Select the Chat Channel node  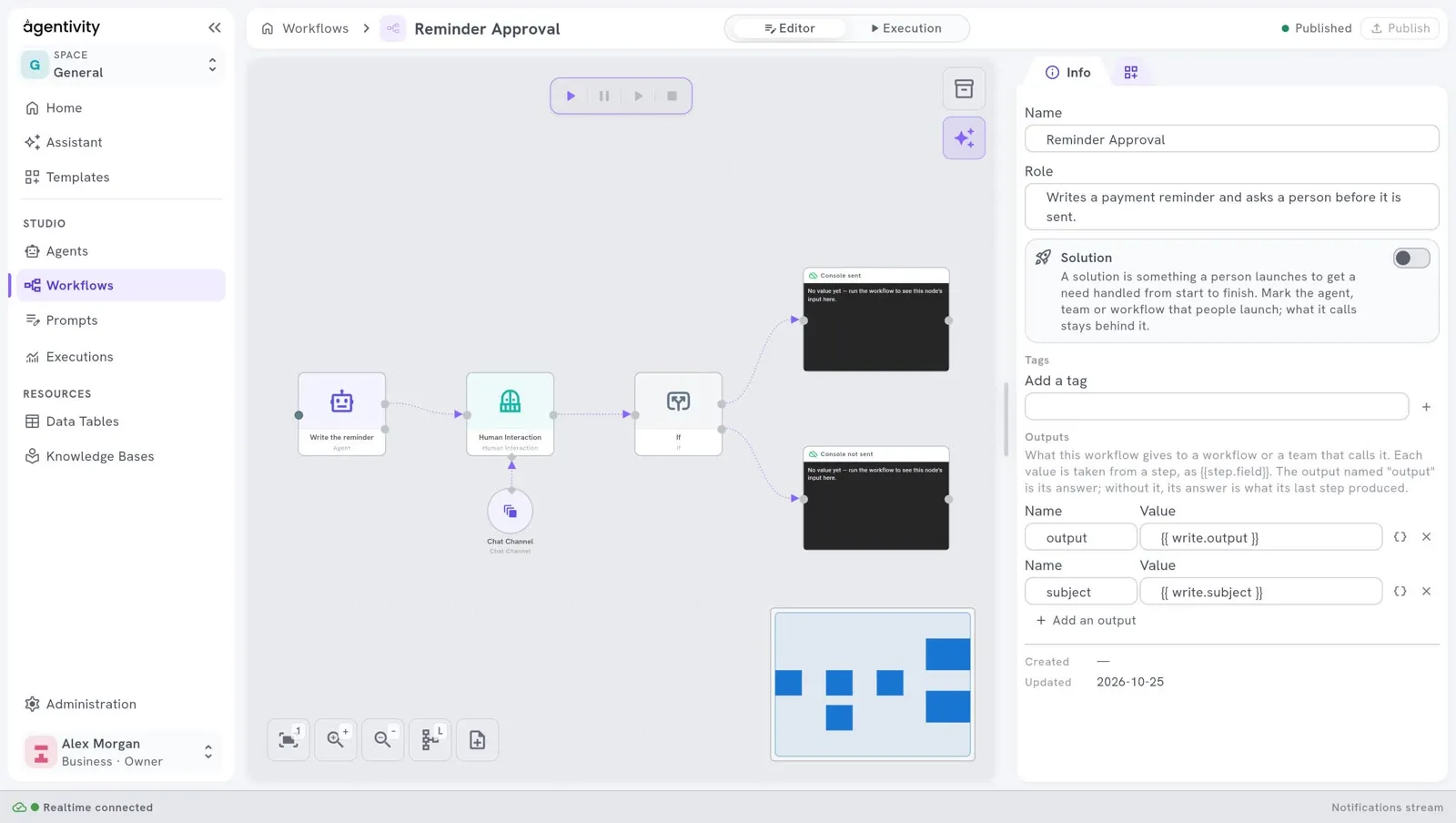pos(511,512)
